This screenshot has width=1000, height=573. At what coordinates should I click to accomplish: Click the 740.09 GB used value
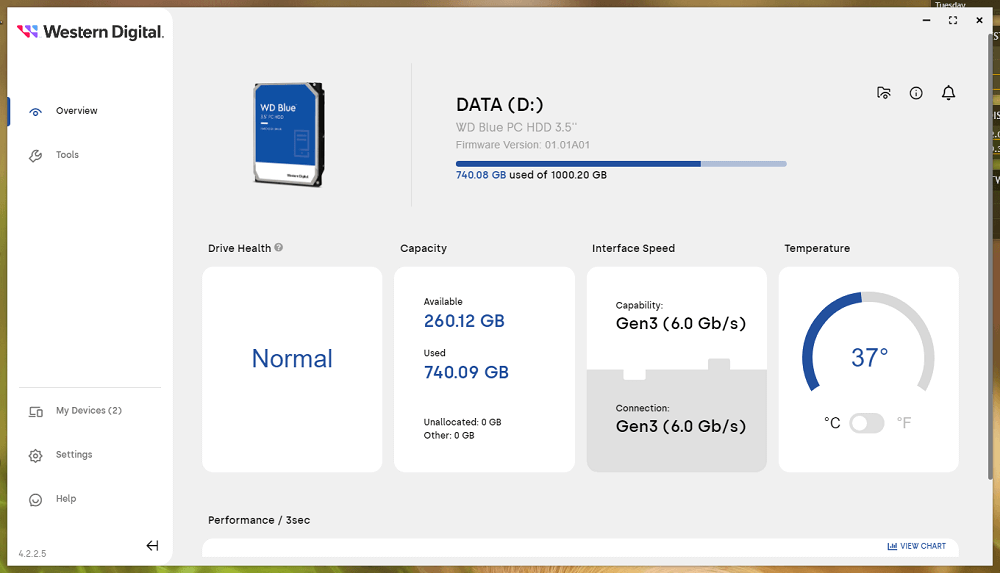coord(466,372)
